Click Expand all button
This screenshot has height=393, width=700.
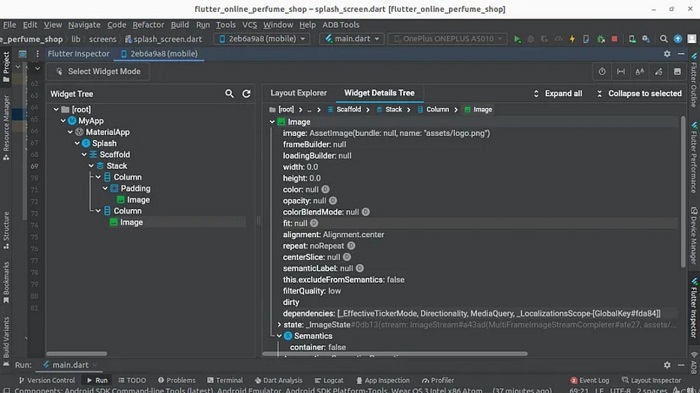point(558,93)
